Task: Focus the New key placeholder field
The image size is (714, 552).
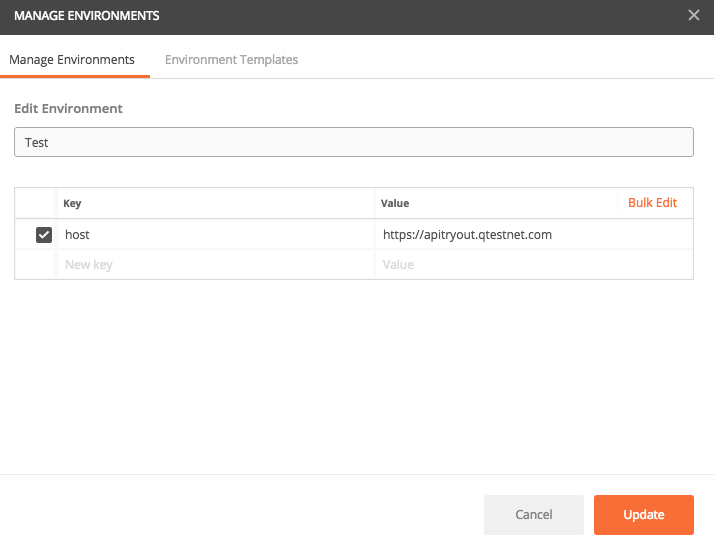Action: pos(215,265)
